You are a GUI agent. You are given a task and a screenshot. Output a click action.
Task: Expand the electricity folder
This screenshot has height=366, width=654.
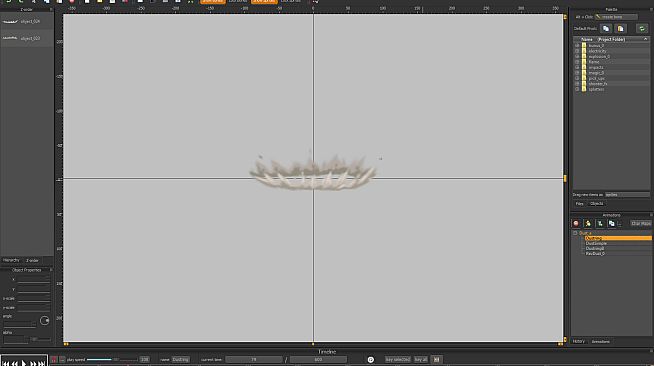point(577,51)
